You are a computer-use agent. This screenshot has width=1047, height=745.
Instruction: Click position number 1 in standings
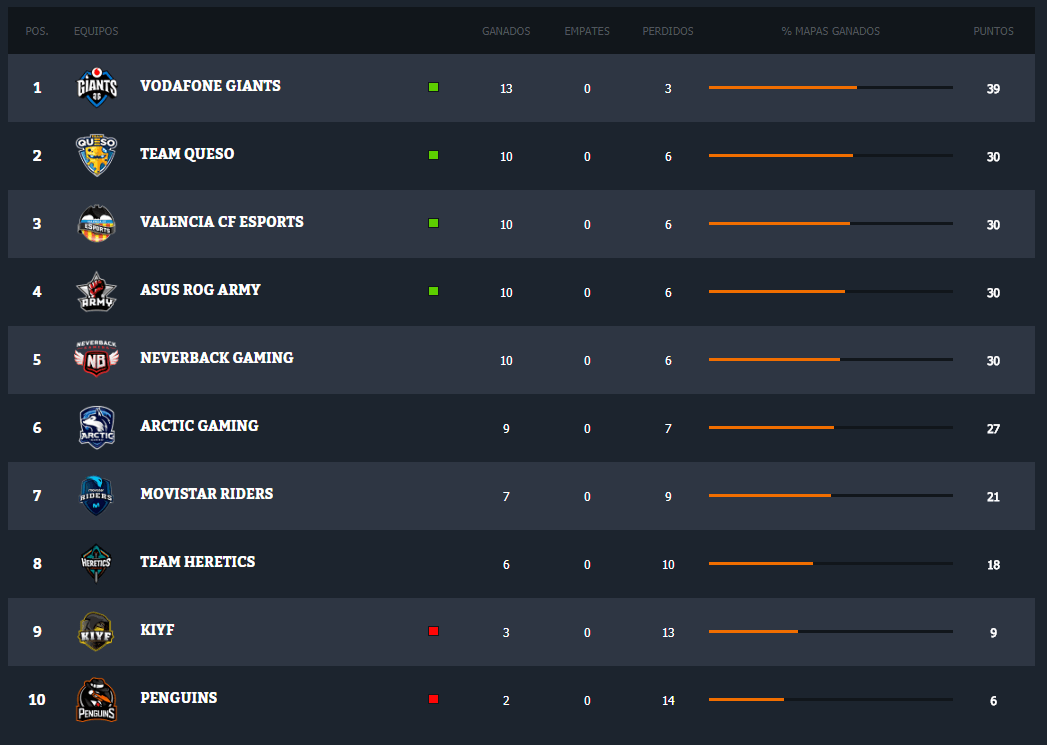click(37, 87)
